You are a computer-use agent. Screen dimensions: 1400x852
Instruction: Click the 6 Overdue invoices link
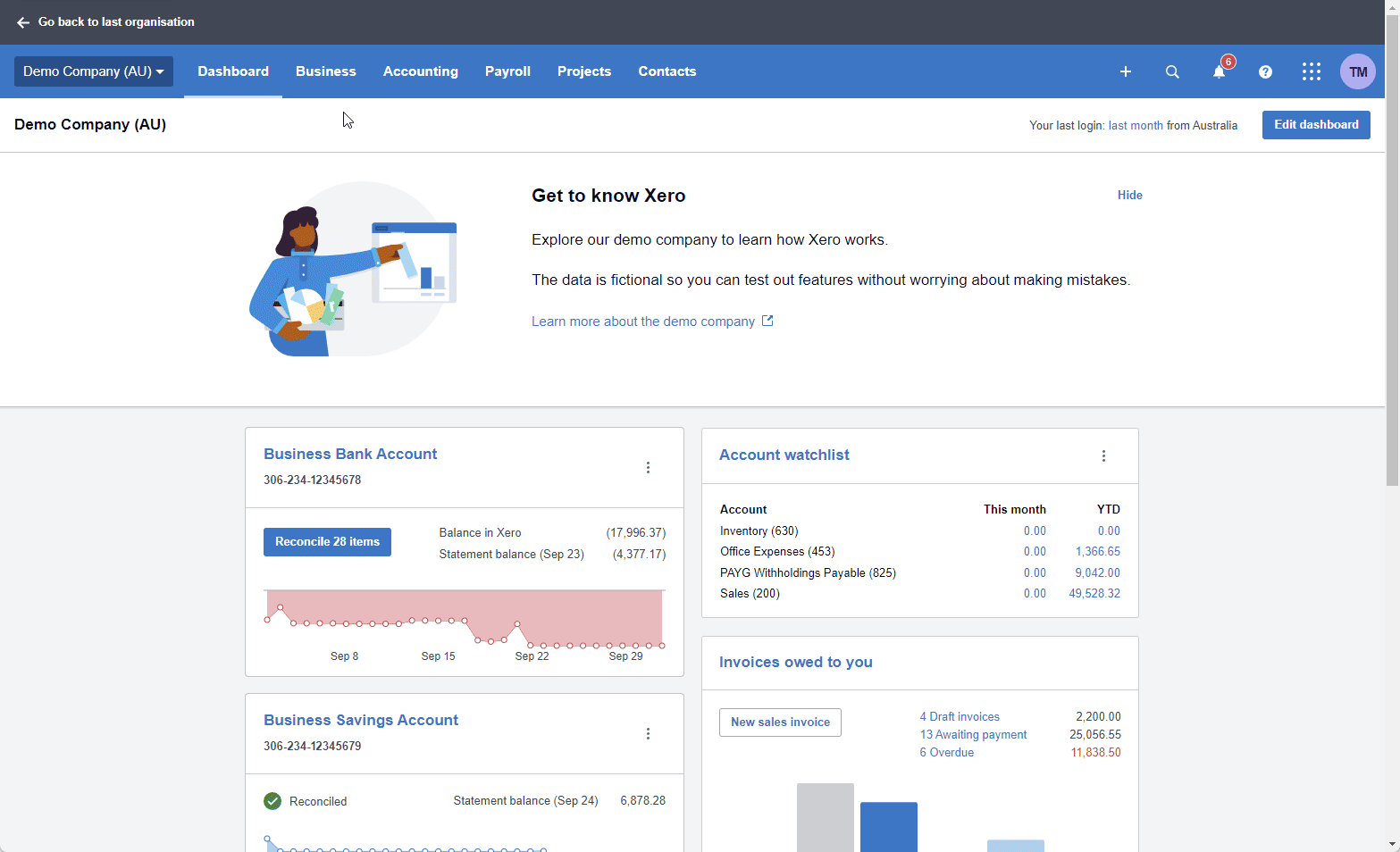point(946,752)
